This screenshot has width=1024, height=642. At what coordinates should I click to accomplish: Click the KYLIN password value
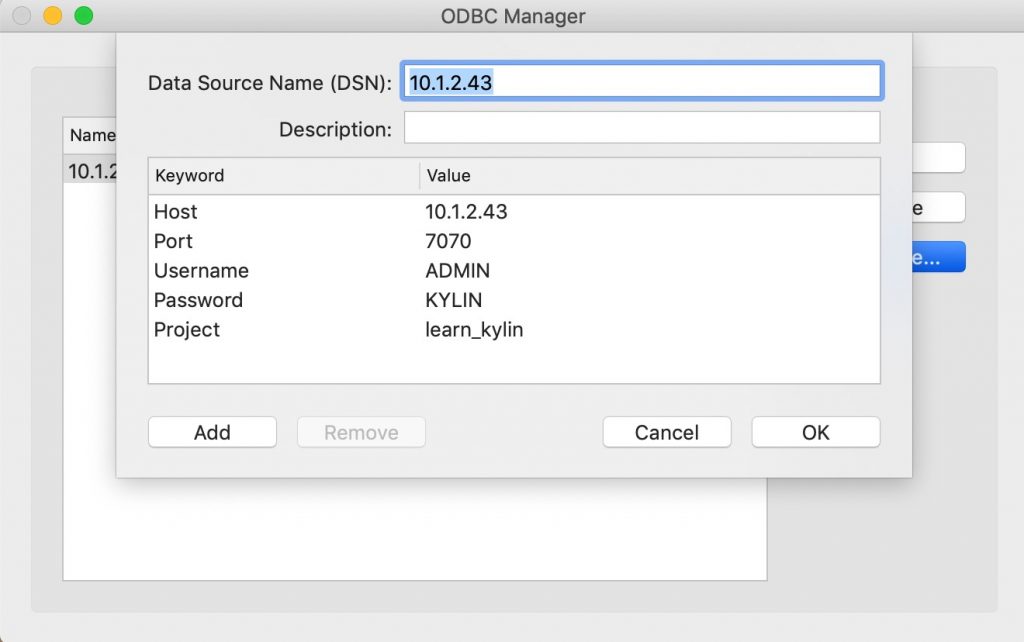454,300
